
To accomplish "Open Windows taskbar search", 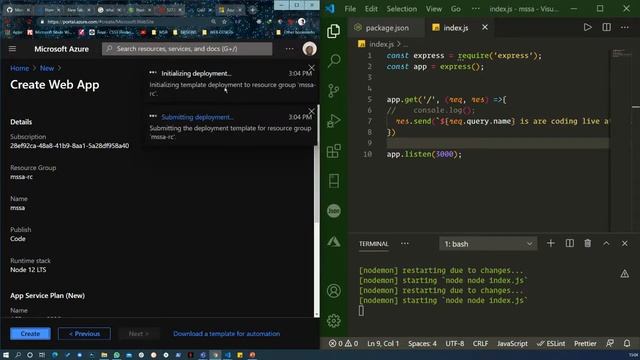I will 18,355.
